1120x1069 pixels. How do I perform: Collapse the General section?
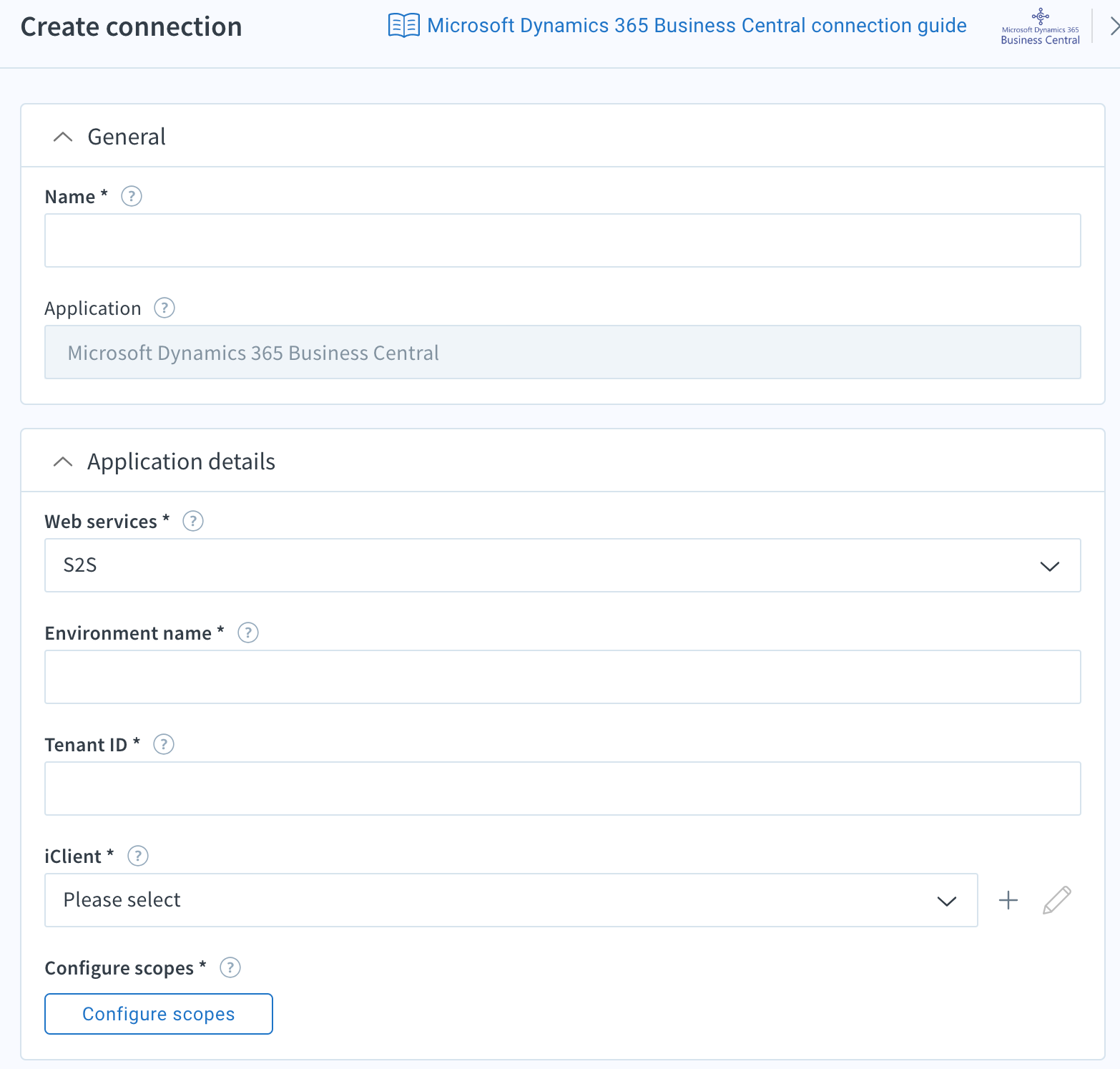coord(63,137)
